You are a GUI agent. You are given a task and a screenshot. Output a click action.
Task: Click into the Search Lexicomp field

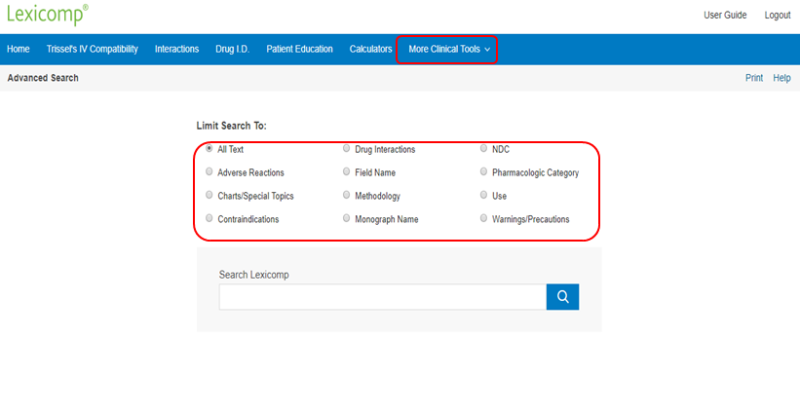(x=382, y=297)
